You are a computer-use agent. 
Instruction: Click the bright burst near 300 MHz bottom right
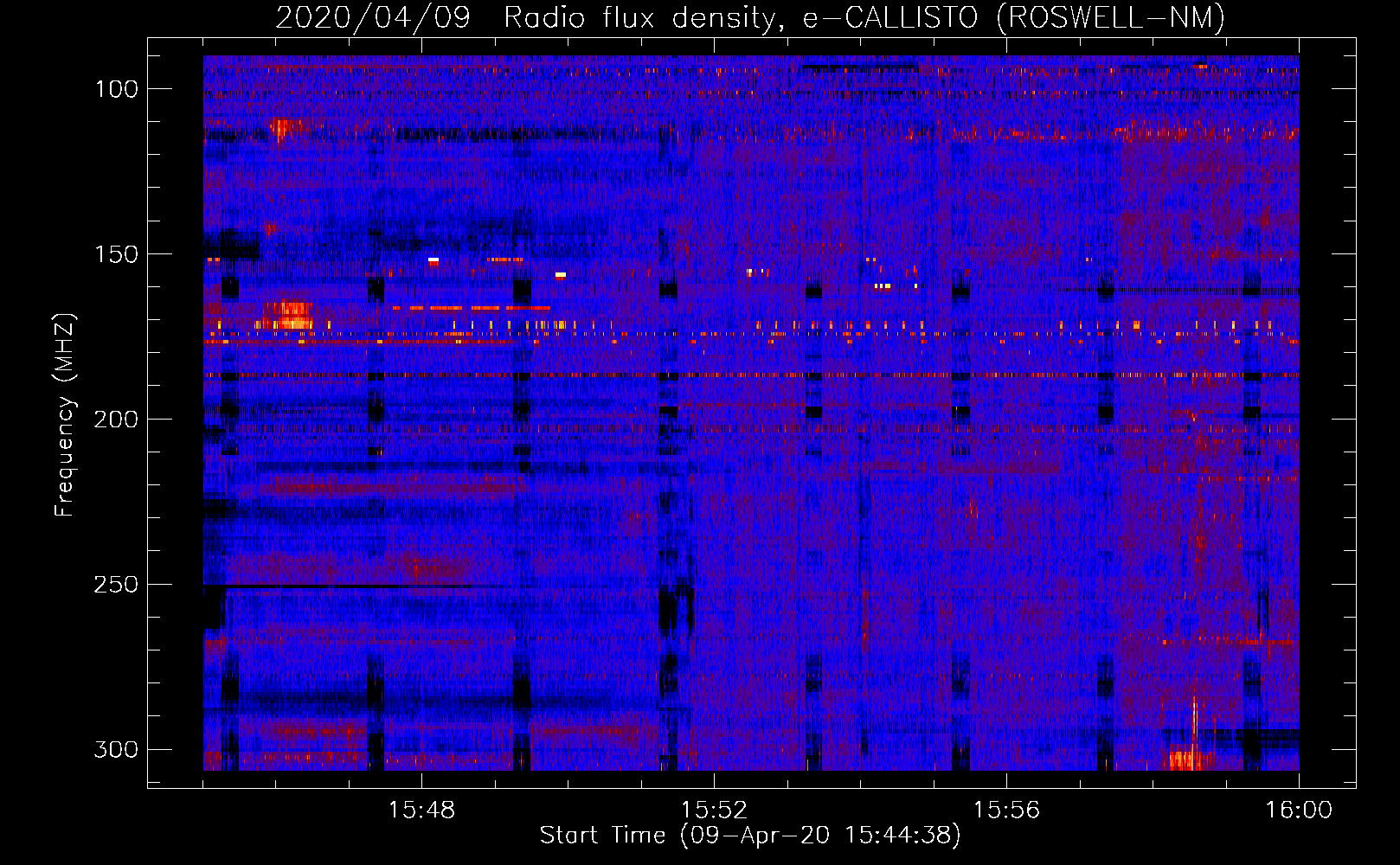tap(1185, 759)
